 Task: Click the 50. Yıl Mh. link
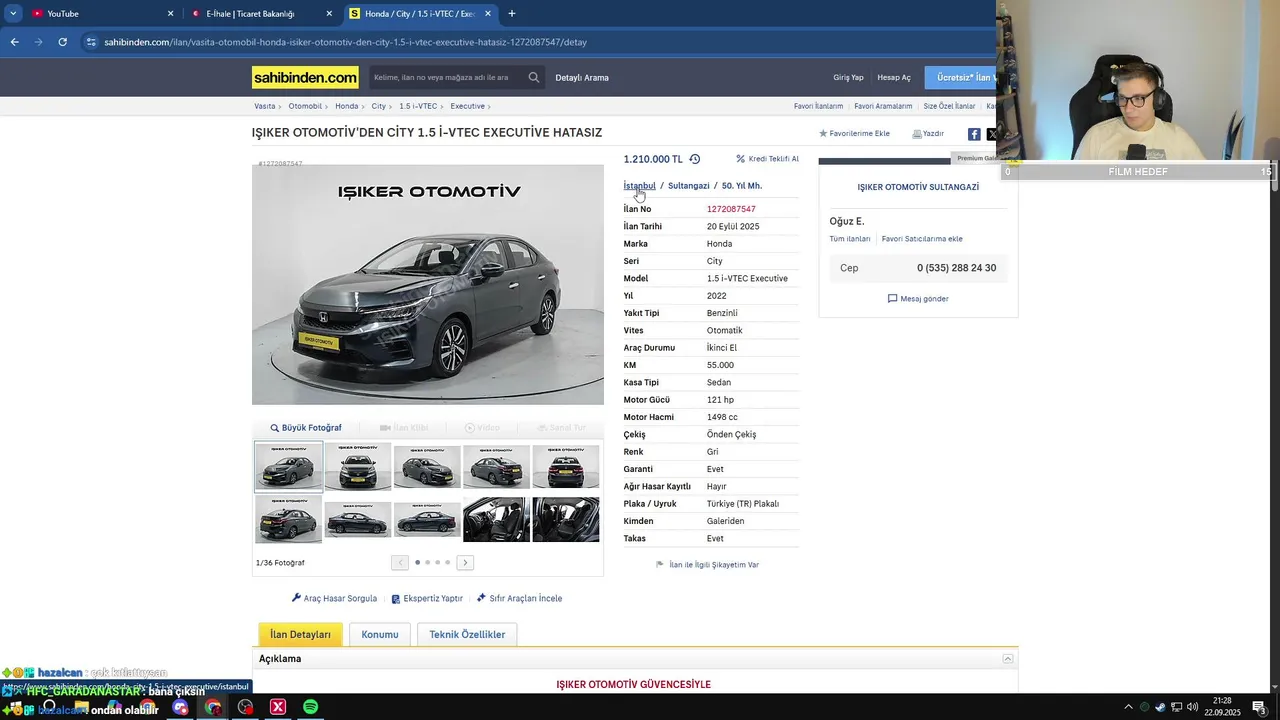[742, 186]
